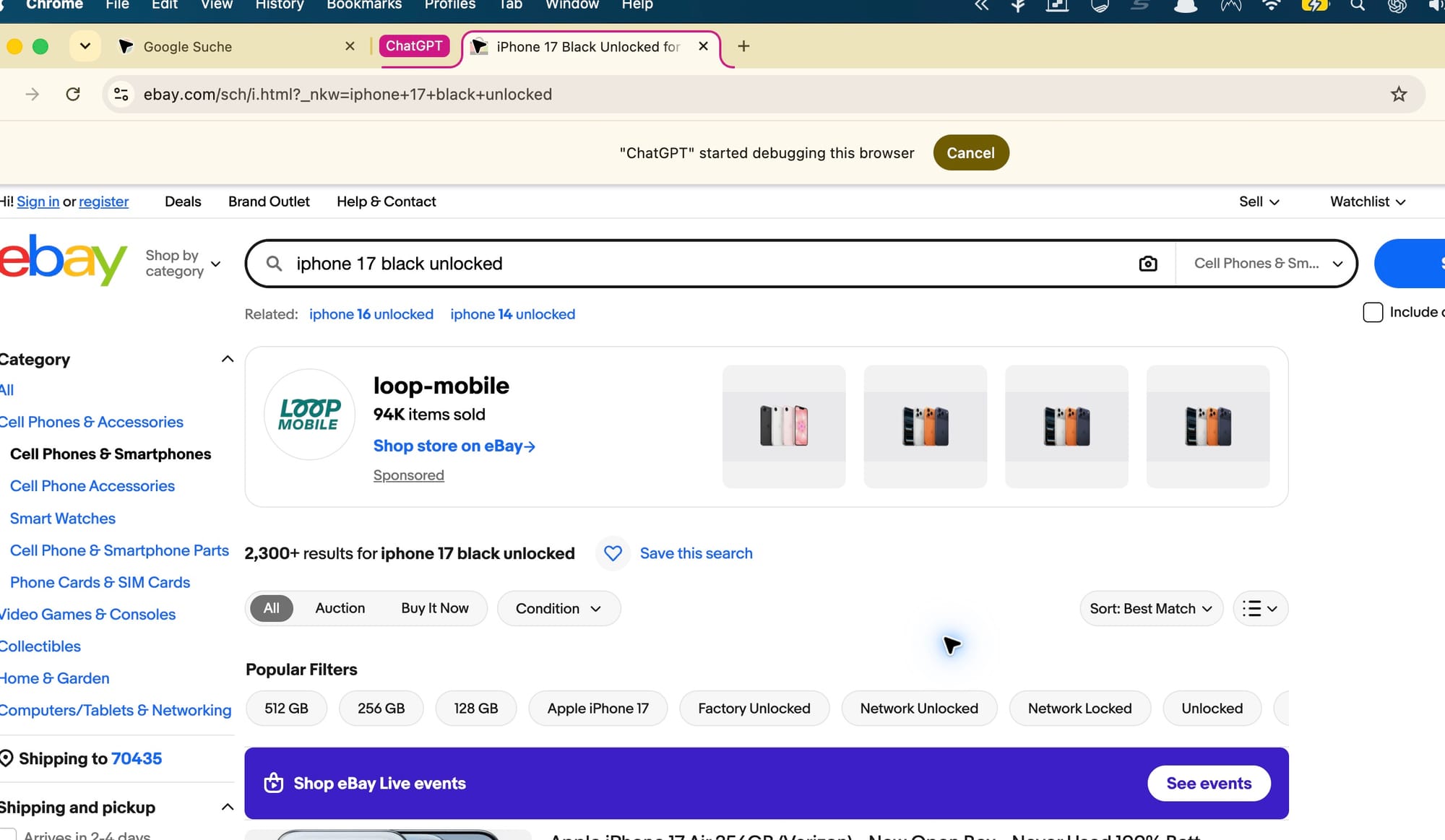Open the Condition dropdown
Screen dimensions: 1445x840
558,608
